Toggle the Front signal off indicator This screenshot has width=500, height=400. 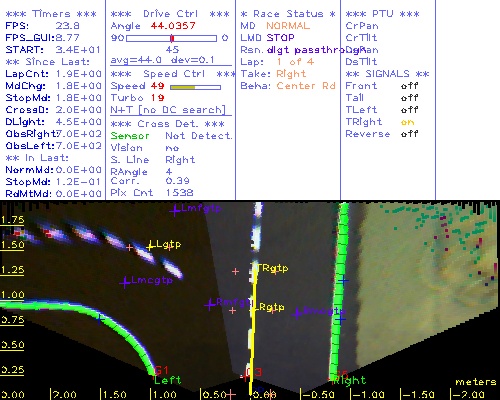coord(409,86)
